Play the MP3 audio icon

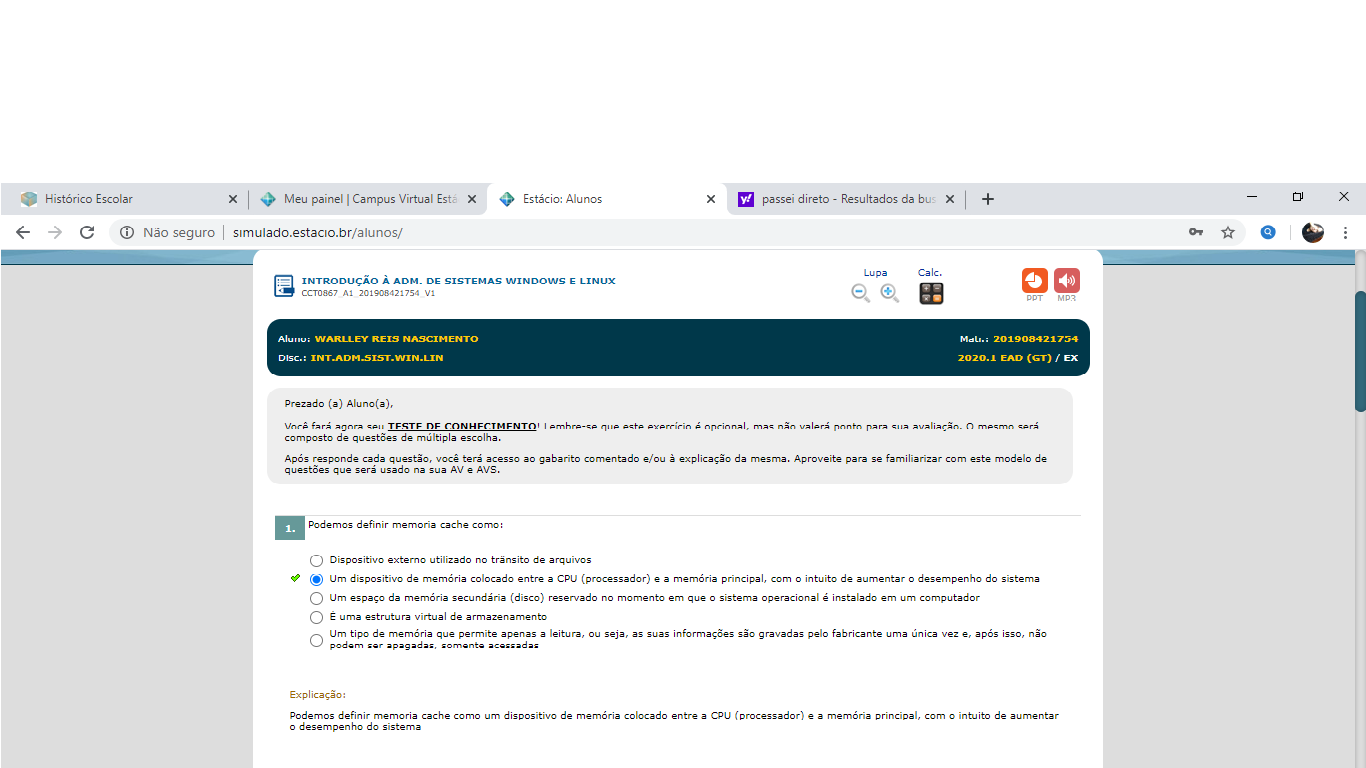[x=1066, y=281]
